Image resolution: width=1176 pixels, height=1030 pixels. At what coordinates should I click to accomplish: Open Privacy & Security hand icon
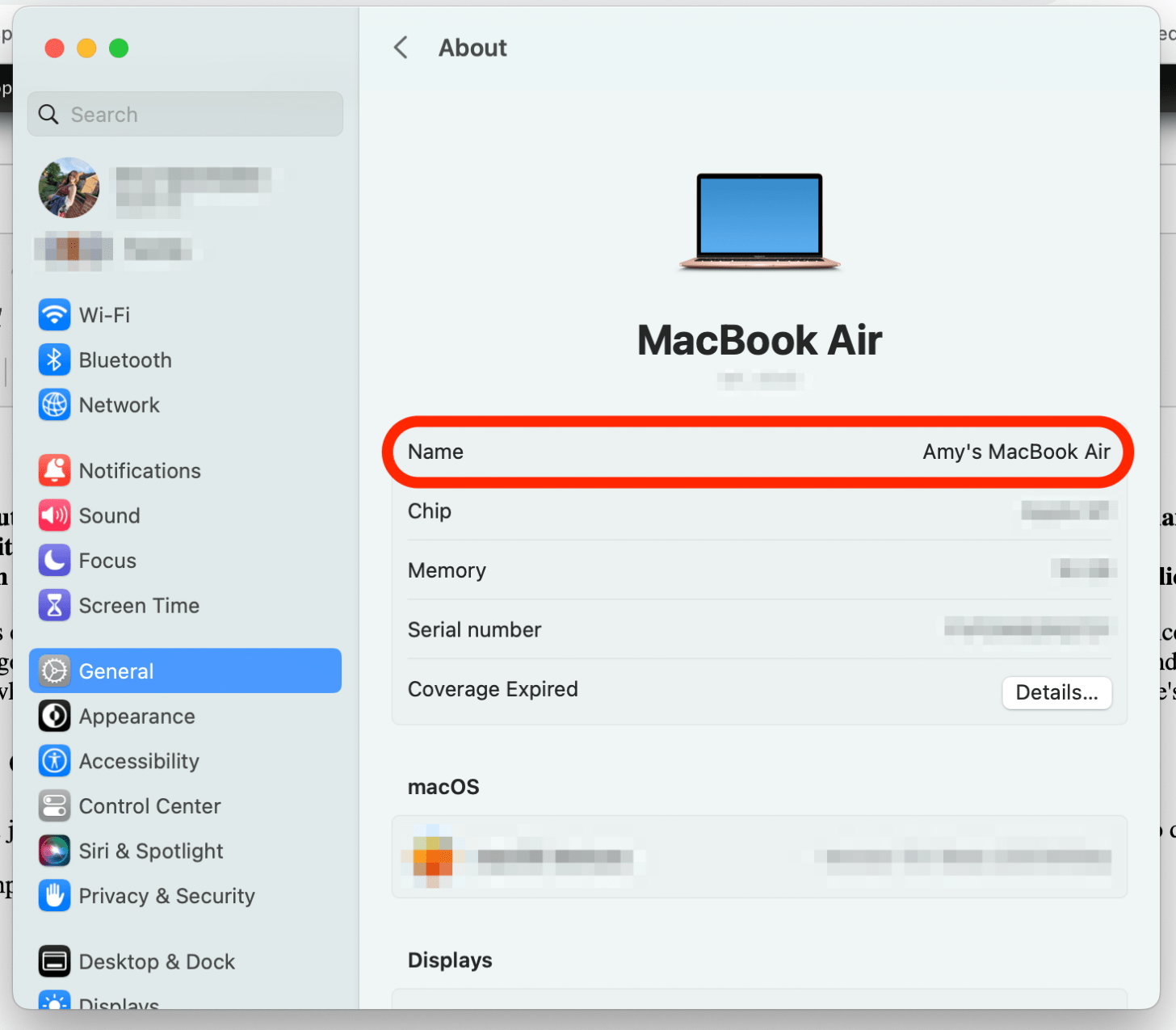(x=54, y=896)
